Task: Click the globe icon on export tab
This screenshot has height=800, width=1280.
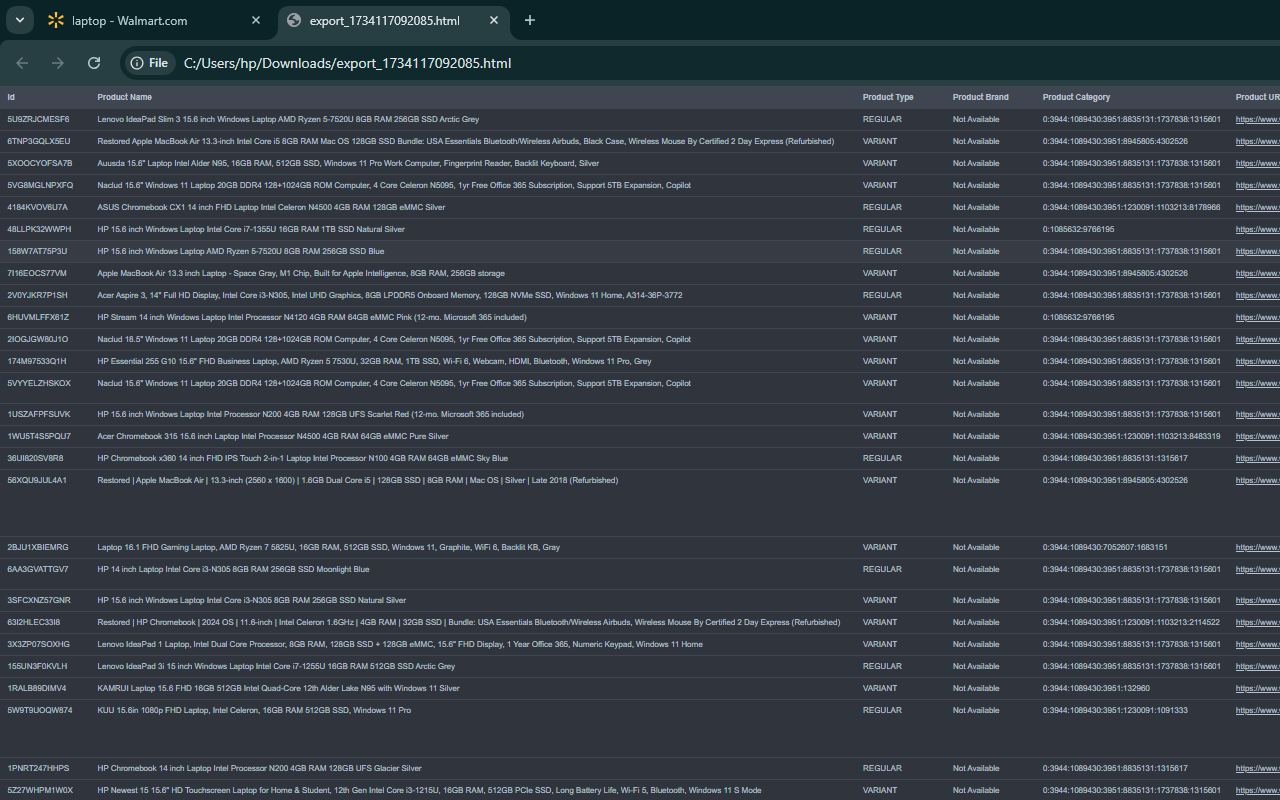Action: click(x=294, y=20)
